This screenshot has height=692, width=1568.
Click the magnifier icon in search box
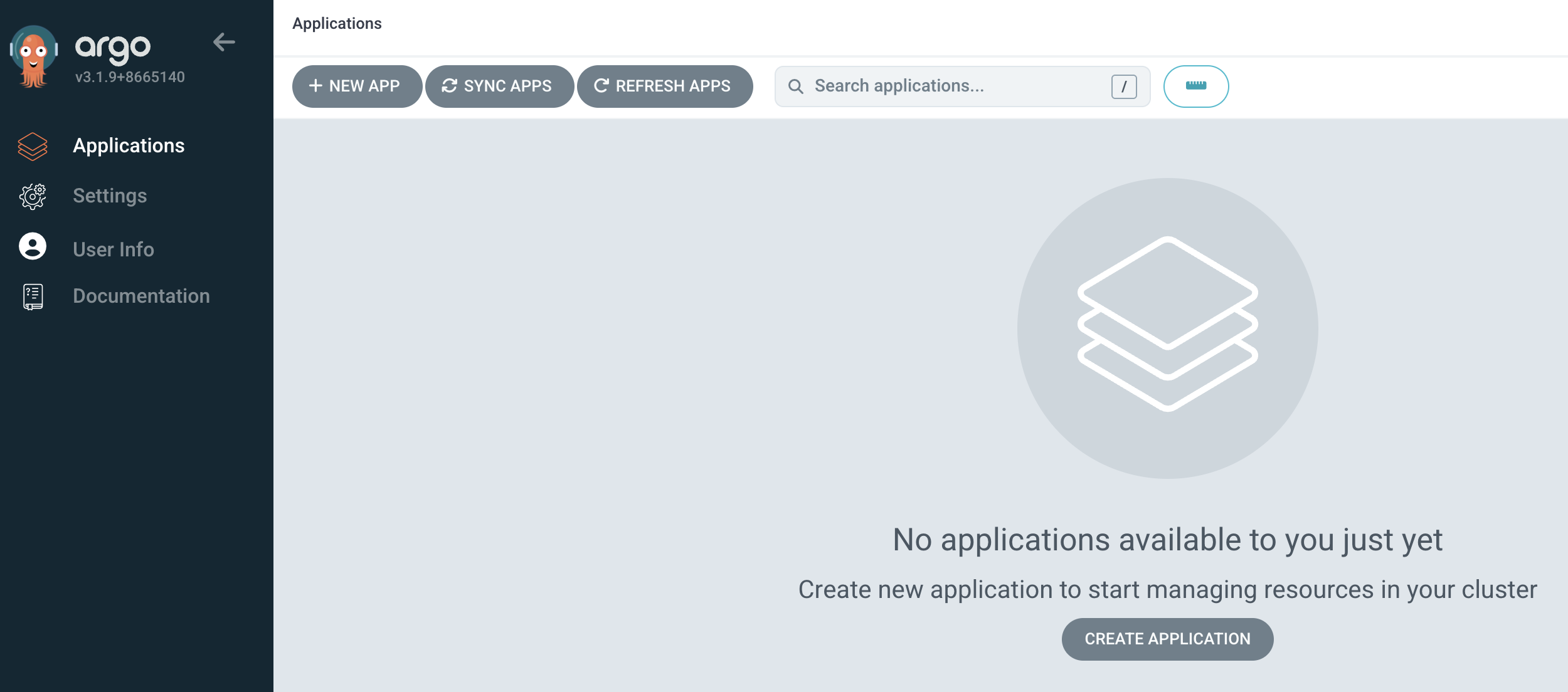coord(795,86)
